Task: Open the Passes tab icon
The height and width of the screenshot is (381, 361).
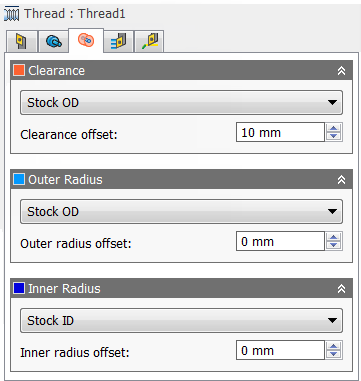Action: pyautogui.click(x=118, y=41)
